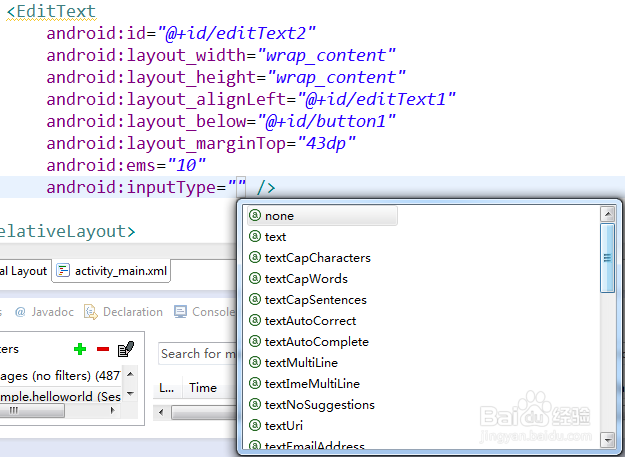Image resolution: width=625 pixels, height=457 pixels.
Task: Click the android:layout_marginTop value 43dp
Action: [326, 143]
